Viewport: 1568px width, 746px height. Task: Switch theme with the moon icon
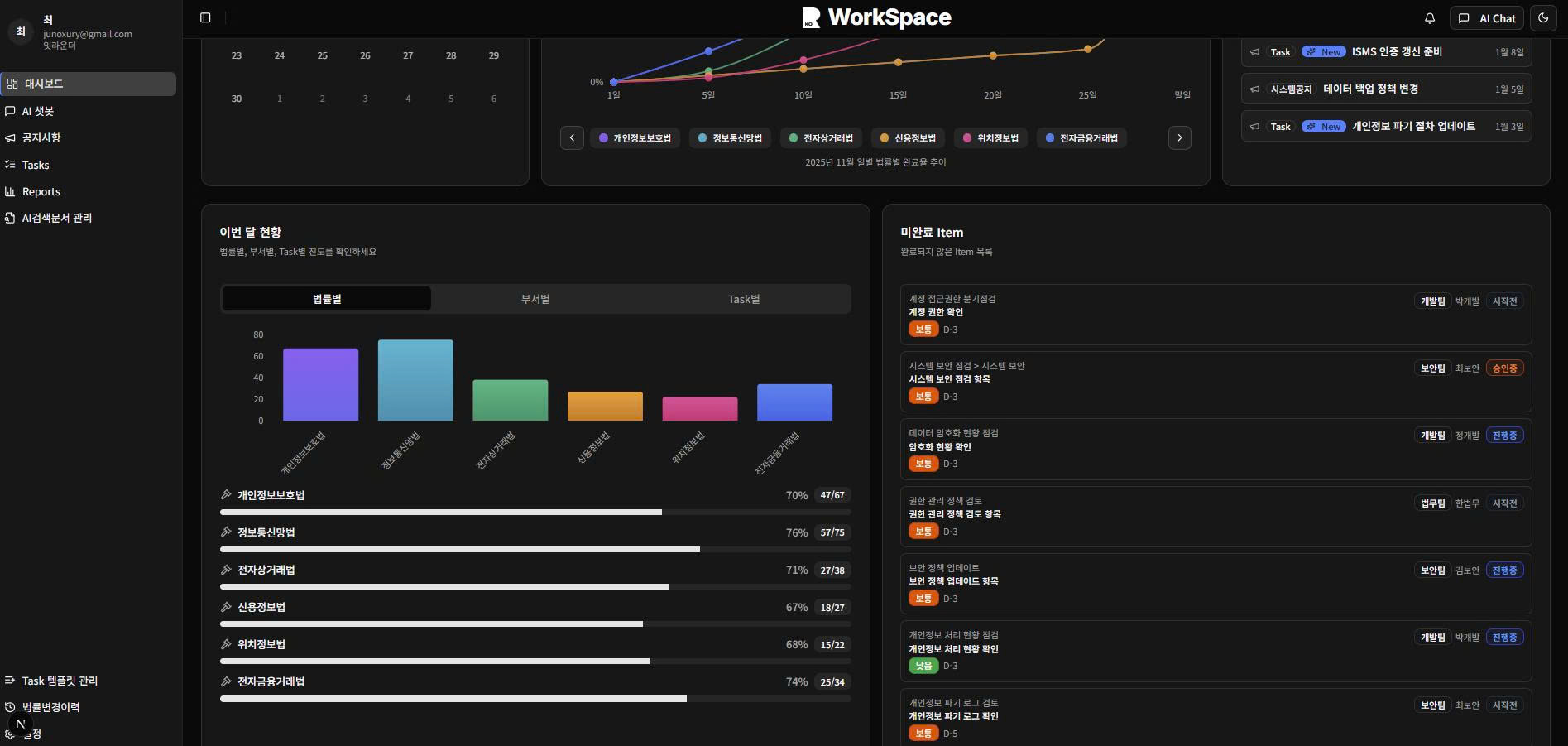pos(1543,18)
